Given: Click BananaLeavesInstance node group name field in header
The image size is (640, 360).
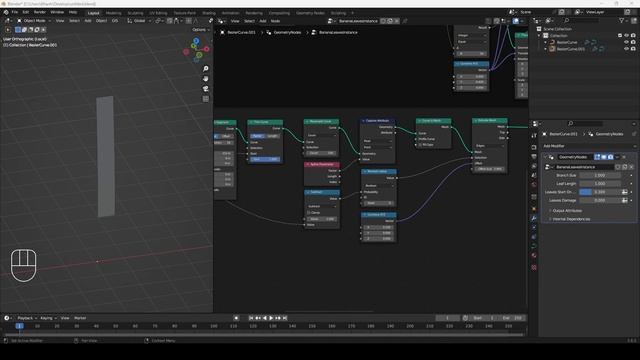Looking at the screenshot, I should [x=358, y=21].
